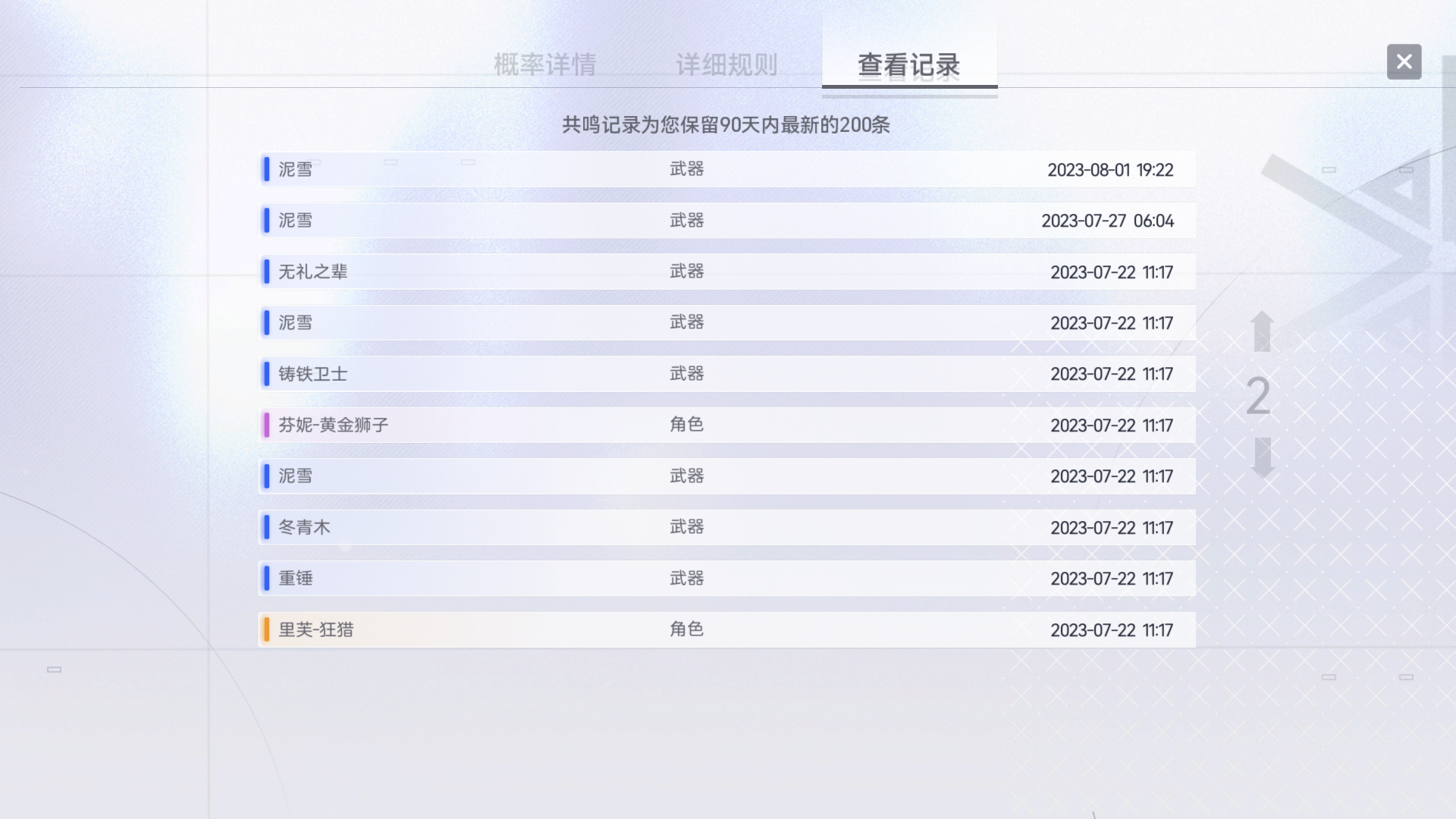Select the 芬妮-黄金狮子 character record
This screenshot has height=819, width=1456.
tap(727, 425)
